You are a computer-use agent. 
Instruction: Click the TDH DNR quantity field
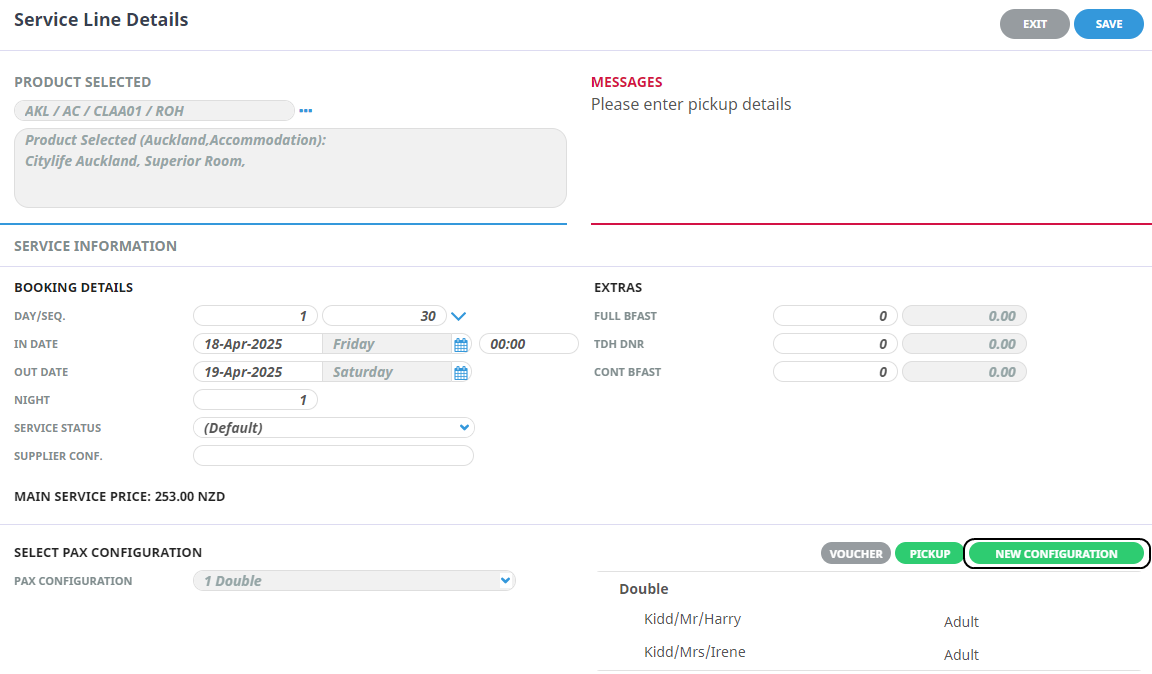click(x=835, y=344)
